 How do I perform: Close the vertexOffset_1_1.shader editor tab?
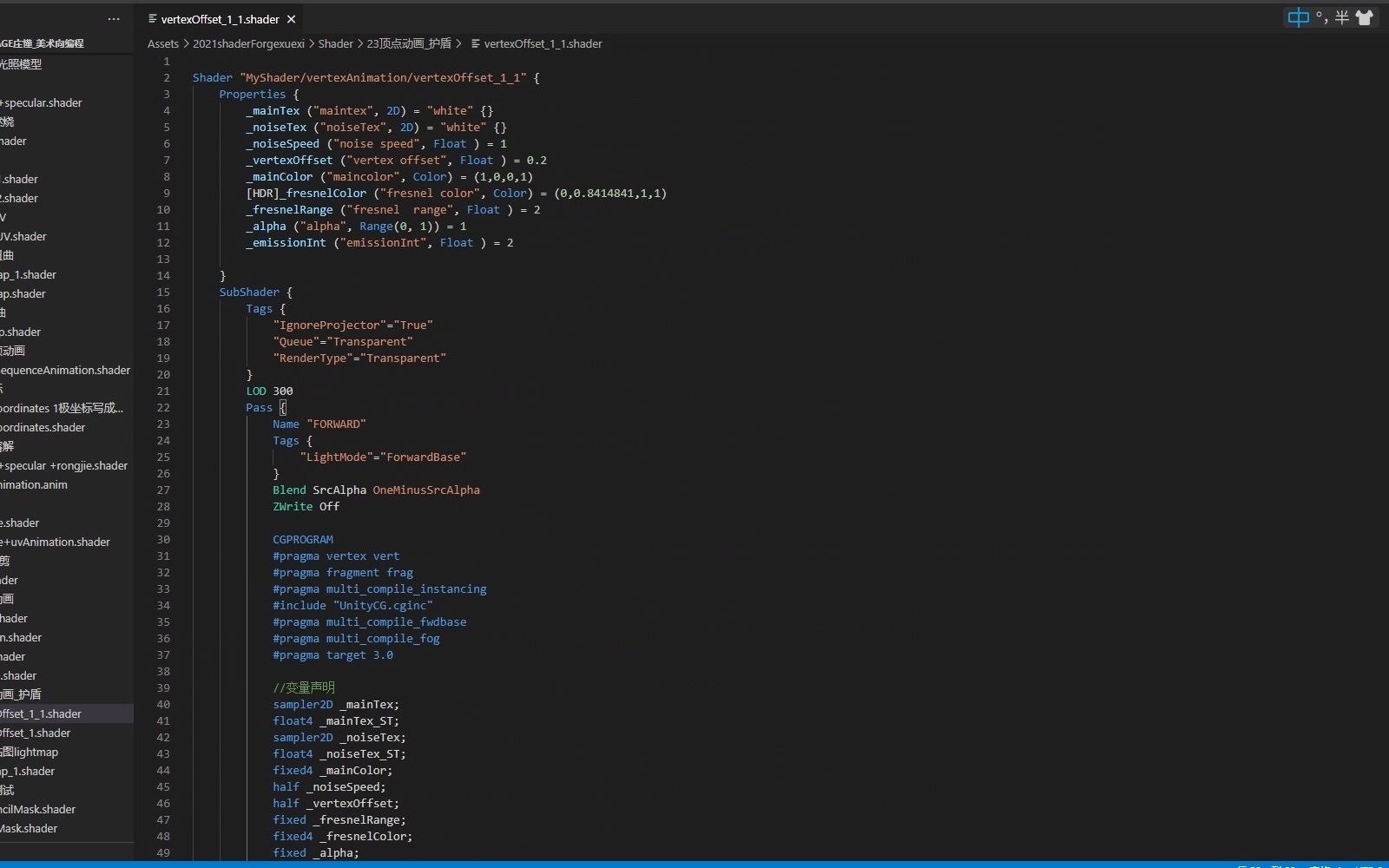tap(291, 19)
